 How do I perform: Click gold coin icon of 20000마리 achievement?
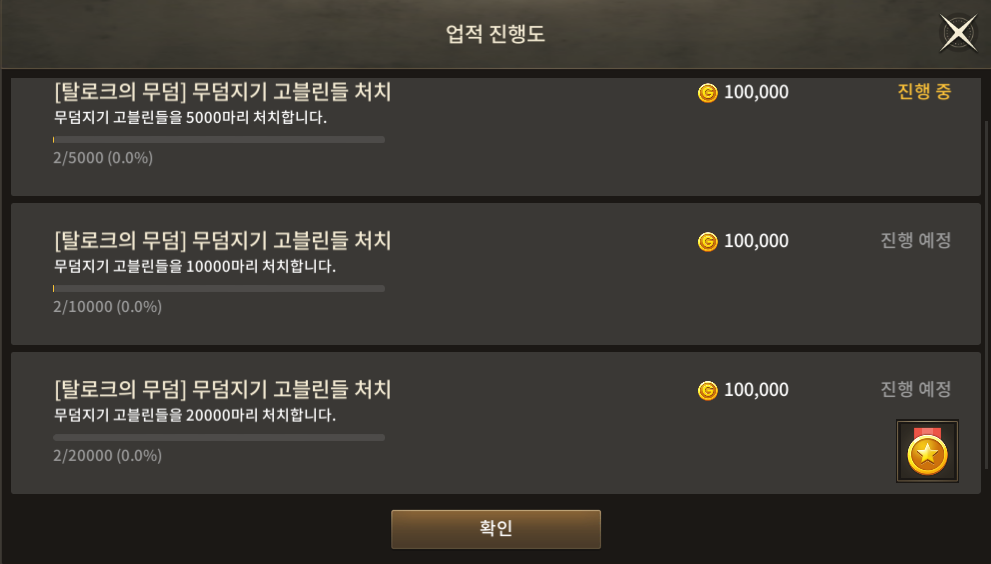click(707, 390)
